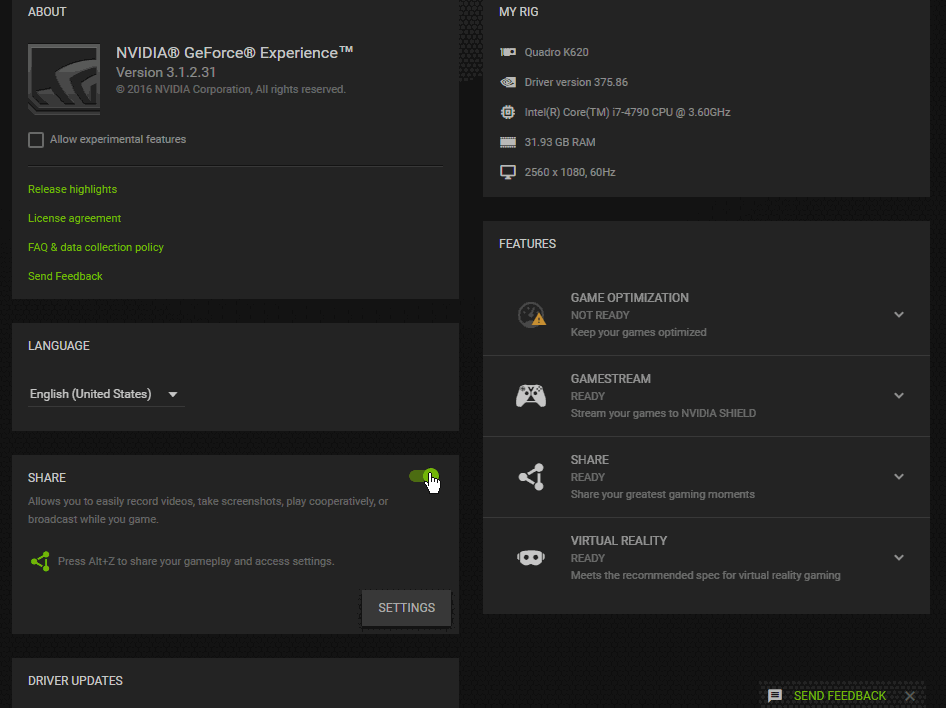
Task: Click the Send Feedback link in About
Action: (65, 276)
